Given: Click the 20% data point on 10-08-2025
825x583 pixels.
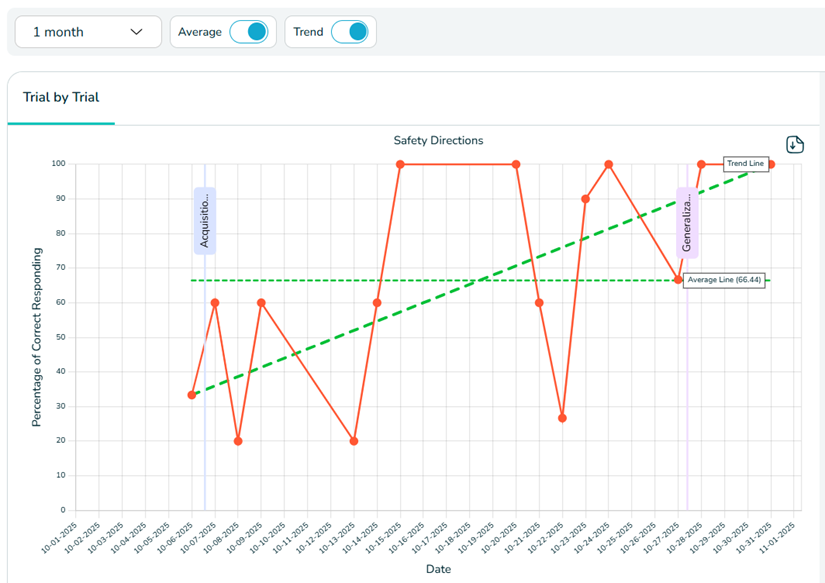Looking at the screenshot, I should click(238, 441).
